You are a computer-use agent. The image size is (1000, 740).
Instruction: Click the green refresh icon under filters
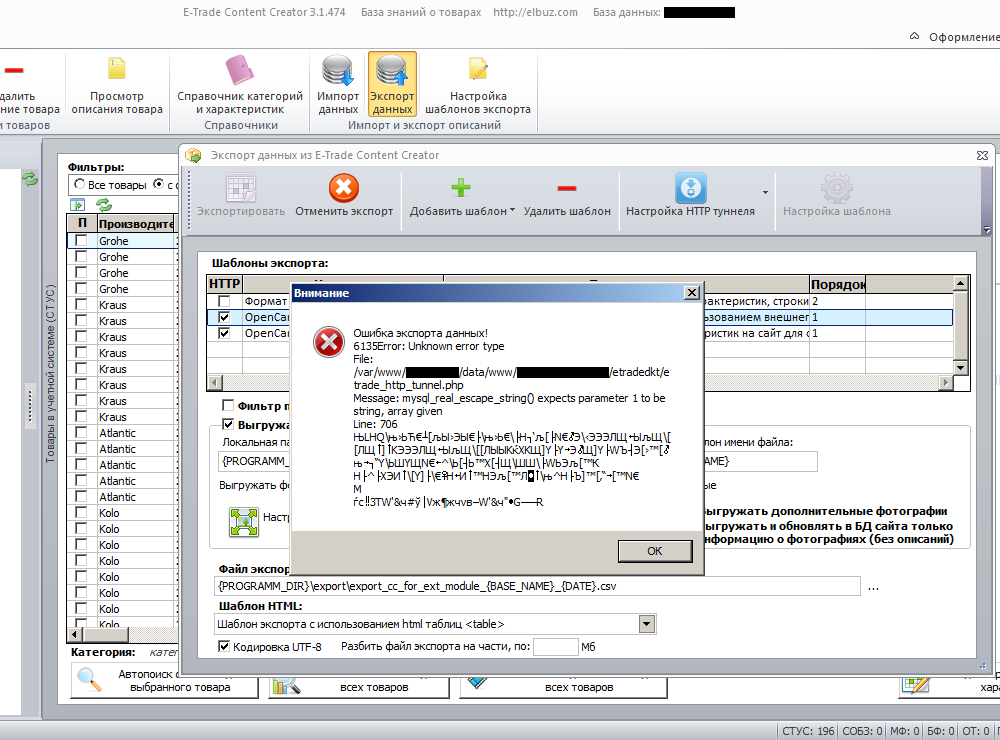coord(103,205)
